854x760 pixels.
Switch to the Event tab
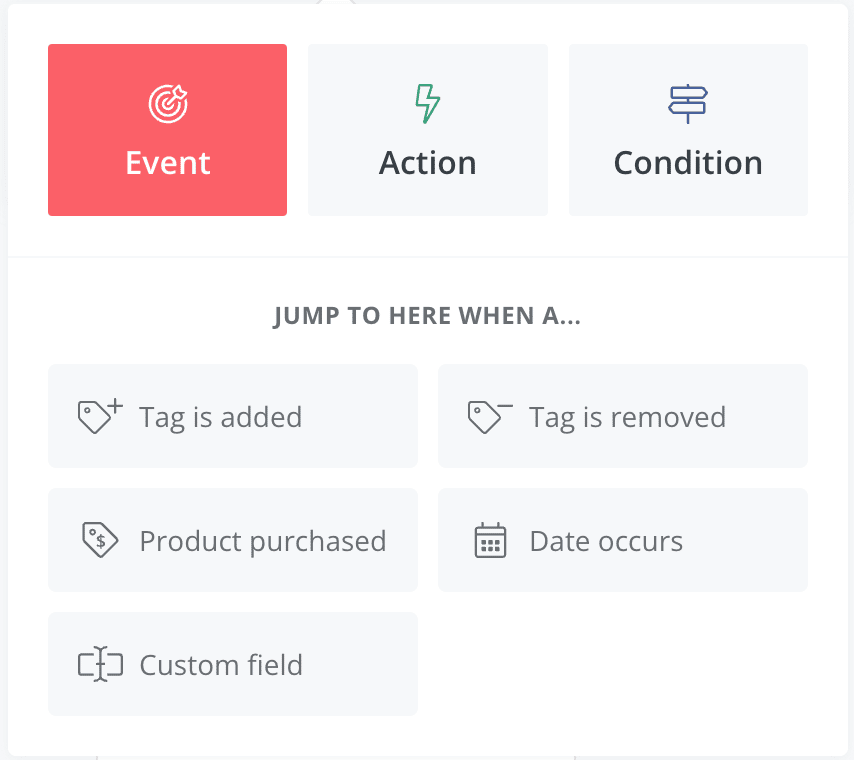click(167, 130)
